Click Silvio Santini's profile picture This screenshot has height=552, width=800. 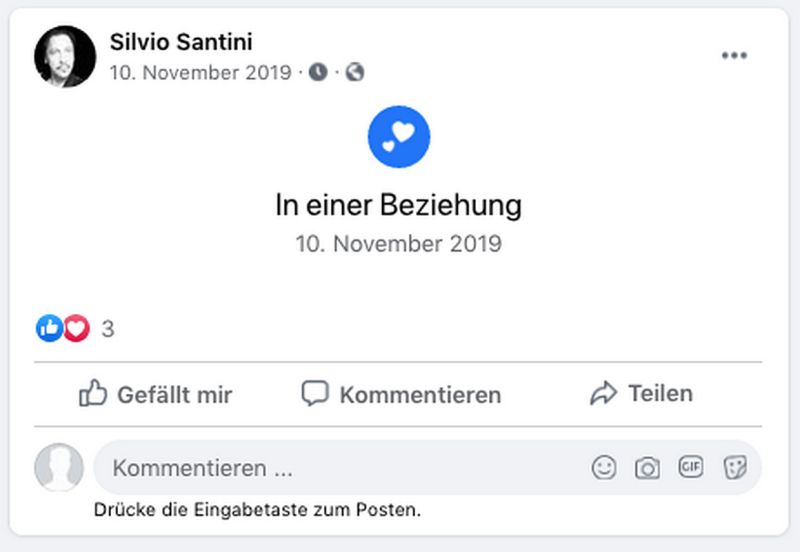coord(65,56)
